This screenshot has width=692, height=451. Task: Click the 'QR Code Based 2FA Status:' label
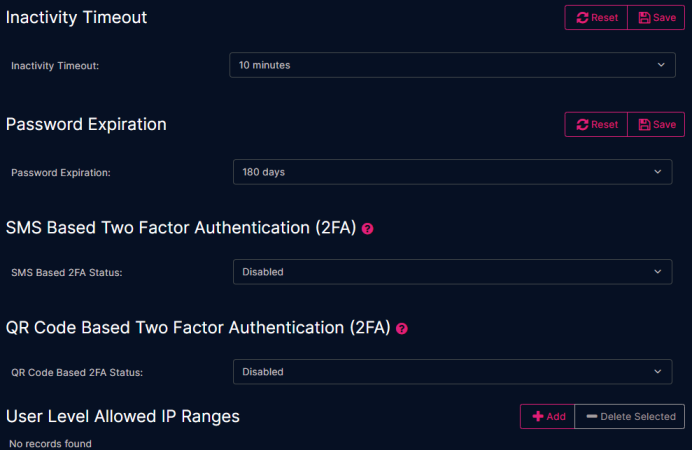pyautogui.click(x=77, y=372)
